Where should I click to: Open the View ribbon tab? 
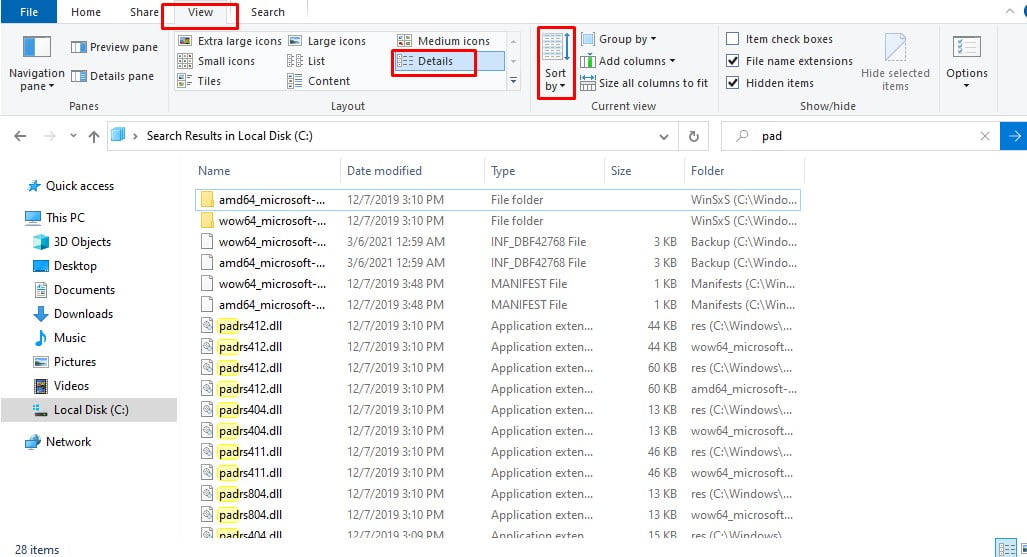pyautogui.click(x=200, y=12)
